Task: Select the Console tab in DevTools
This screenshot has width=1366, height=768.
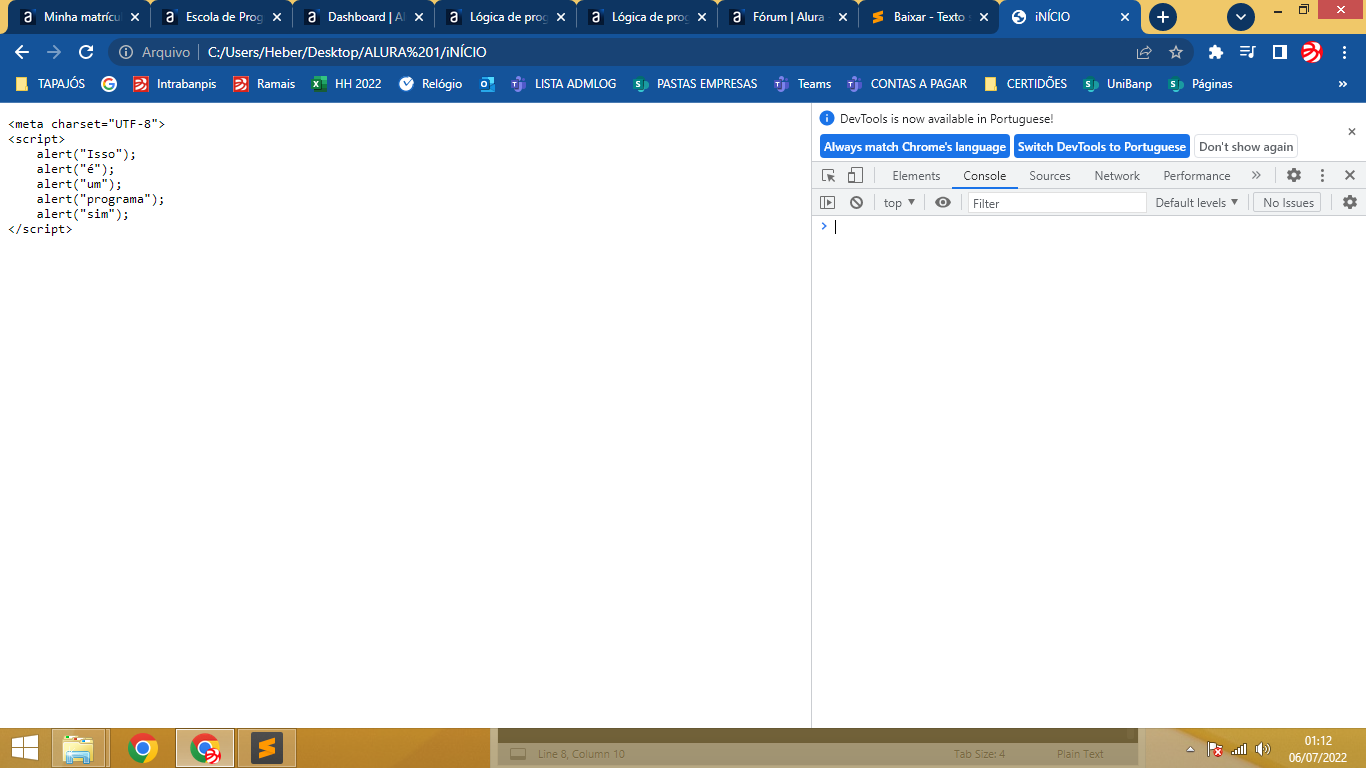Action: pos(985,175)
